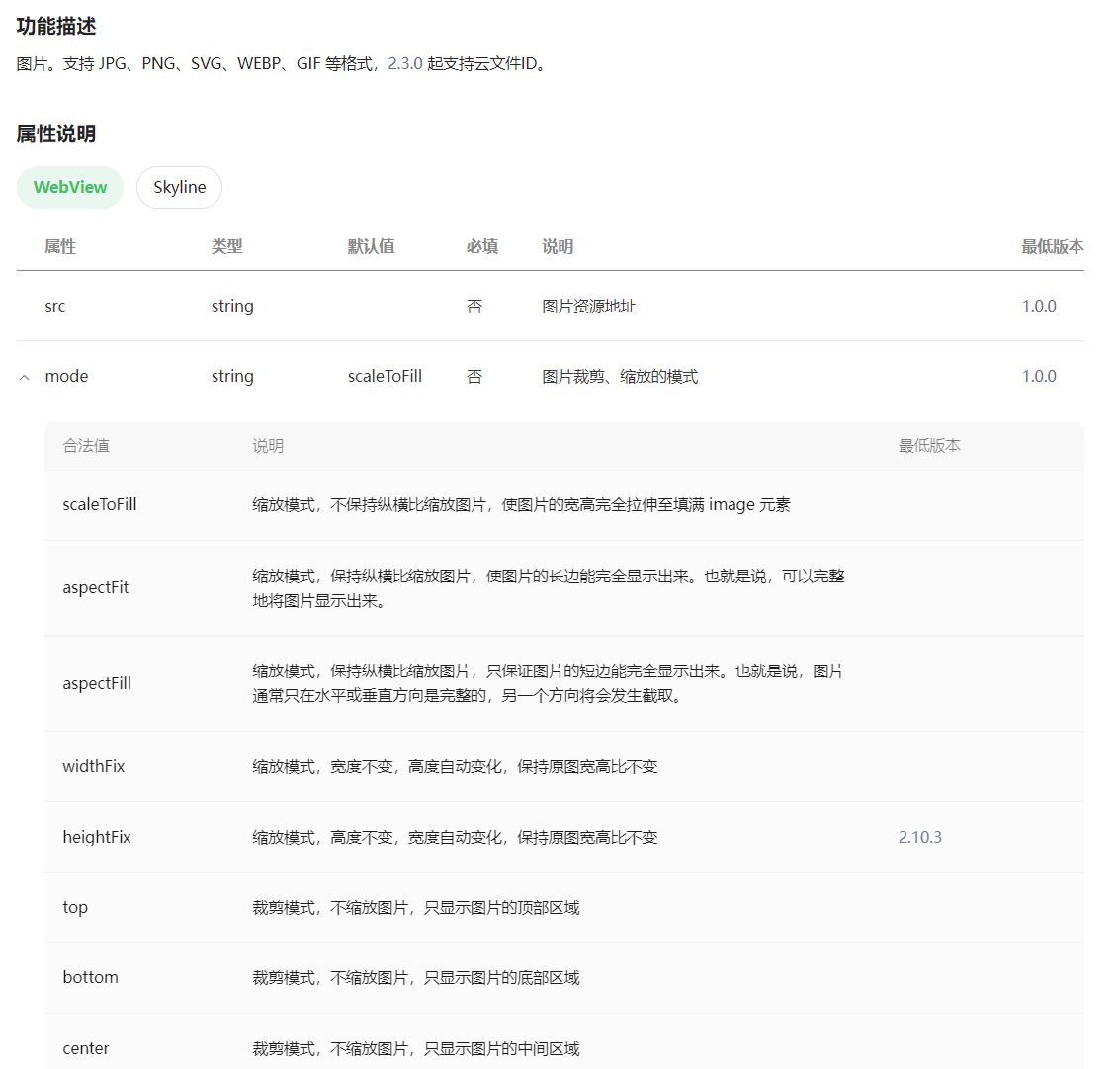The width and height of the screenshot is (1120, 1069).
Task: Open the 2.10.3 version link for heightFix
Action: (x=920, y=837)
